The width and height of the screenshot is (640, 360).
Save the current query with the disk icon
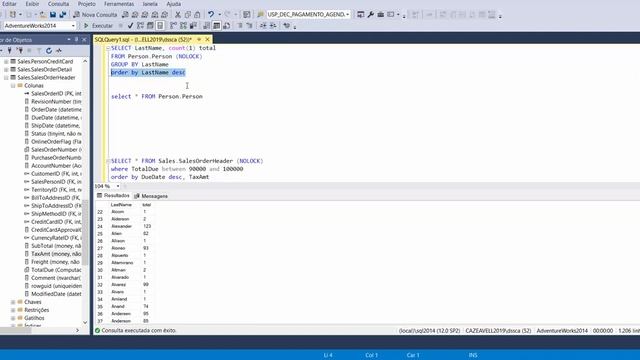(53, 14)
